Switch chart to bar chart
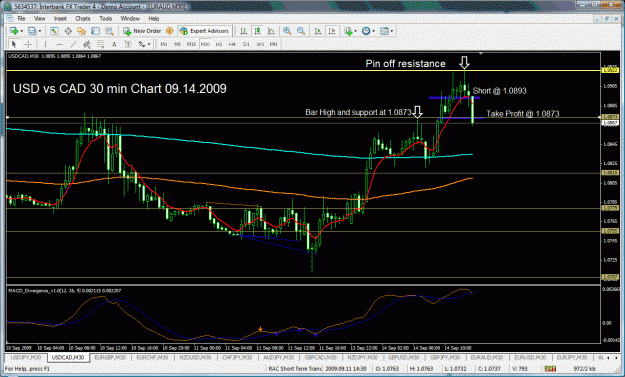Viewport: 625px width, 377px height. [x=243, y=31]
